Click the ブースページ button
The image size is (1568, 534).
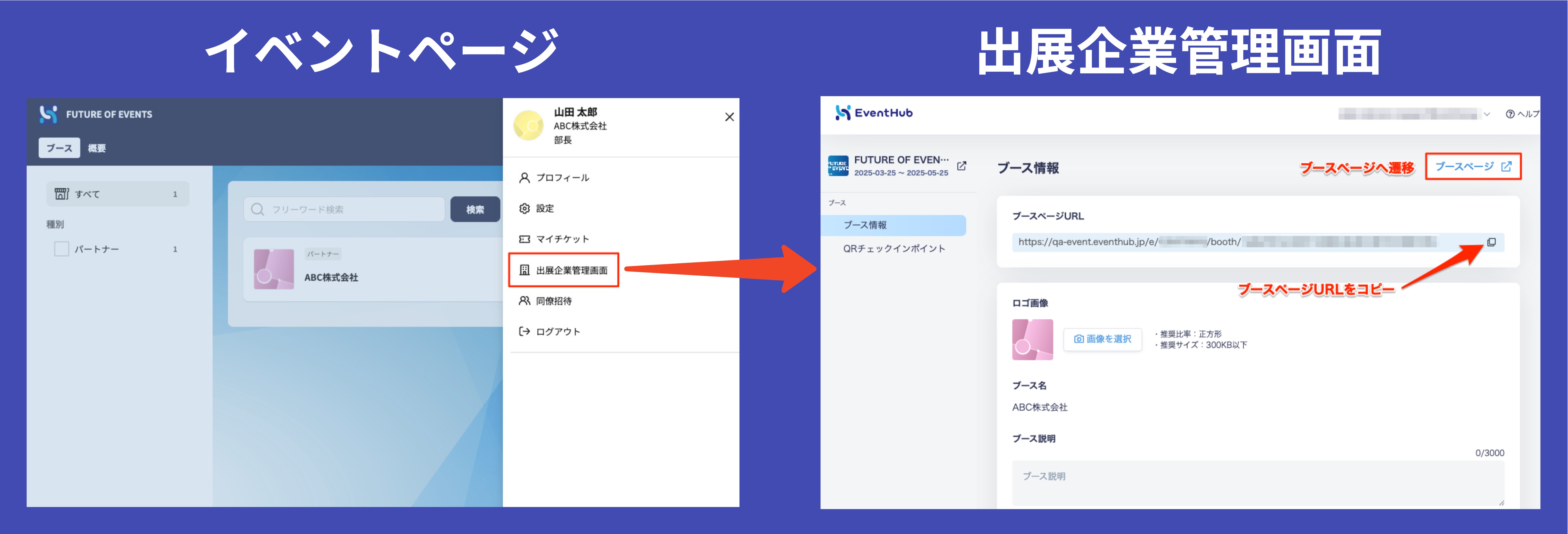click(1473, 167)
